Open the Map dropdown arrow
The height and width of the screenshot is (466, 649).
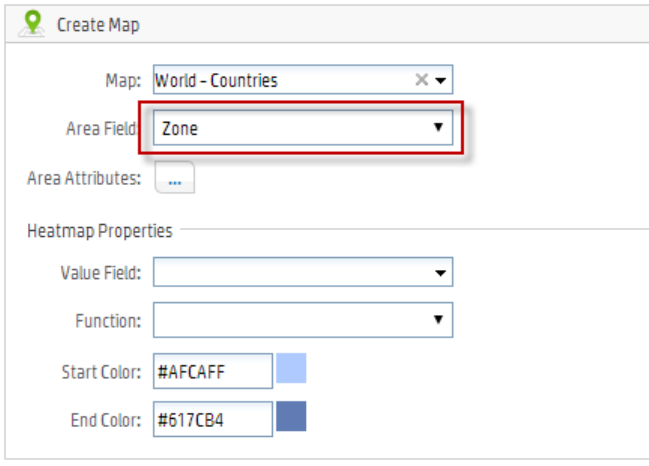(x=441, y=80)
